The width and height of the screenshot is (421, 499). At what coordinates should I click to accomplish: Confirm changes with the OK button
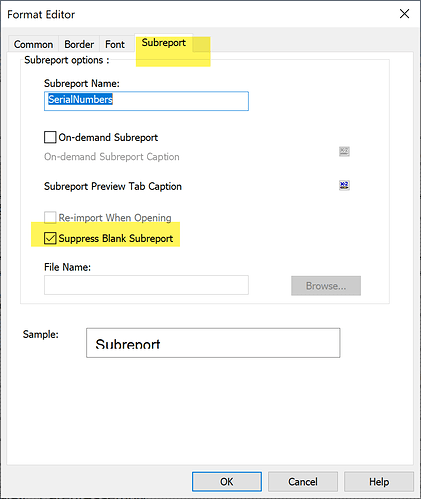(227, 482)
